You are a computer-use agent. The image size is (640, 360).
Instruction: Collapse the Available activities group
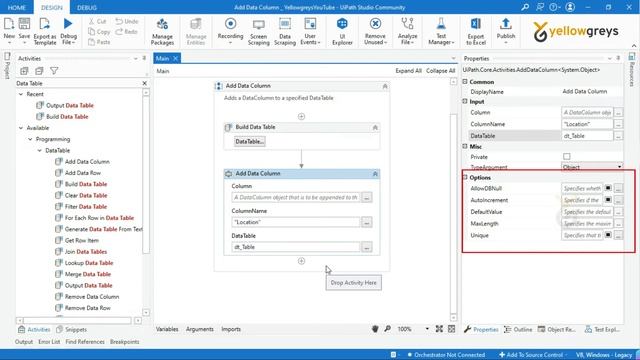click(x=21, y=128)
